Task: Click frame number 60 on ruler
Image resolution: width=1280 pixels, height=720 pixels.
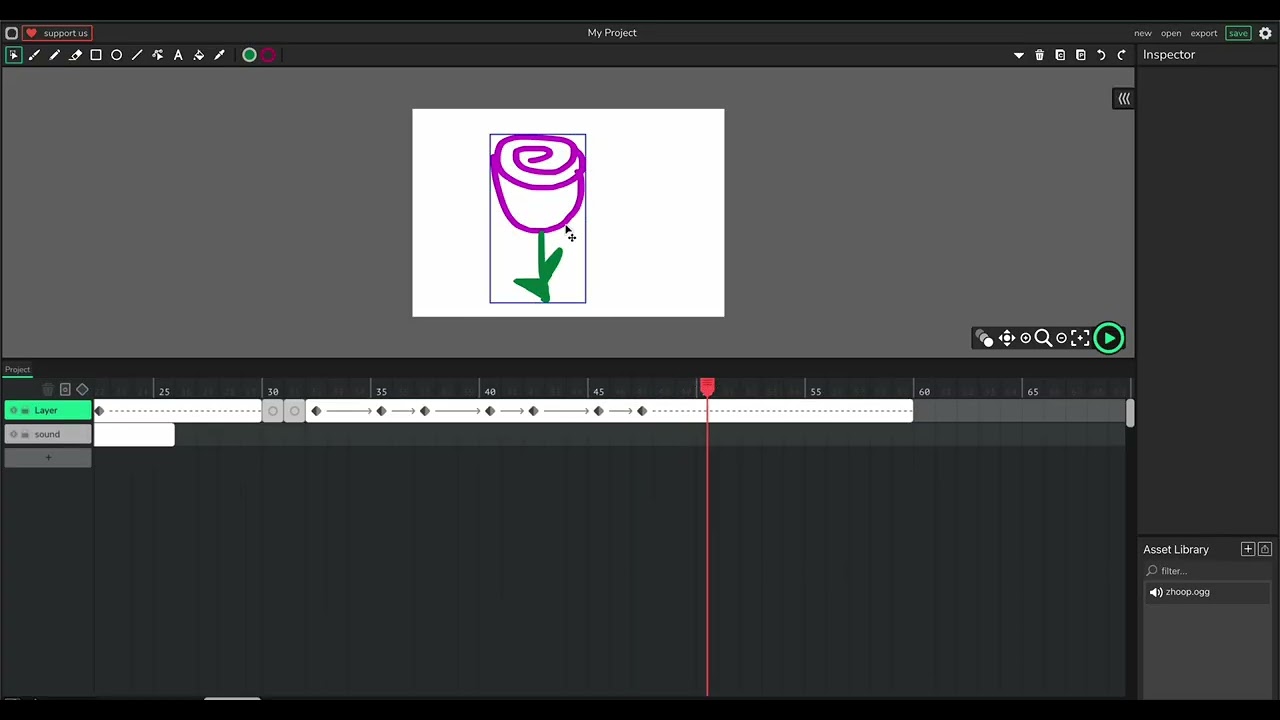Action: [924, 391]
